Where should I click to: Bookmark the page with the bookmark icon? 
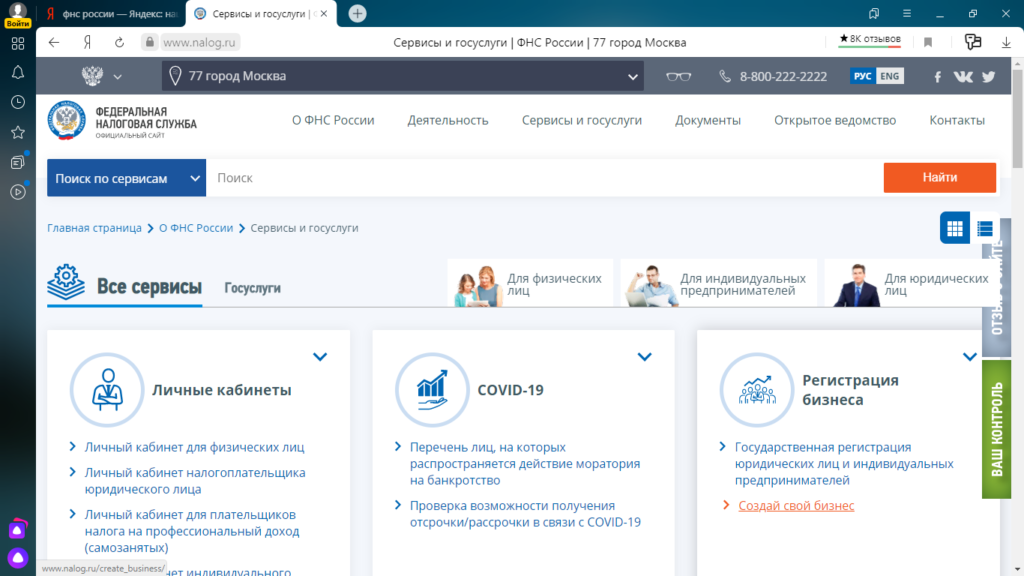point(928,42)
